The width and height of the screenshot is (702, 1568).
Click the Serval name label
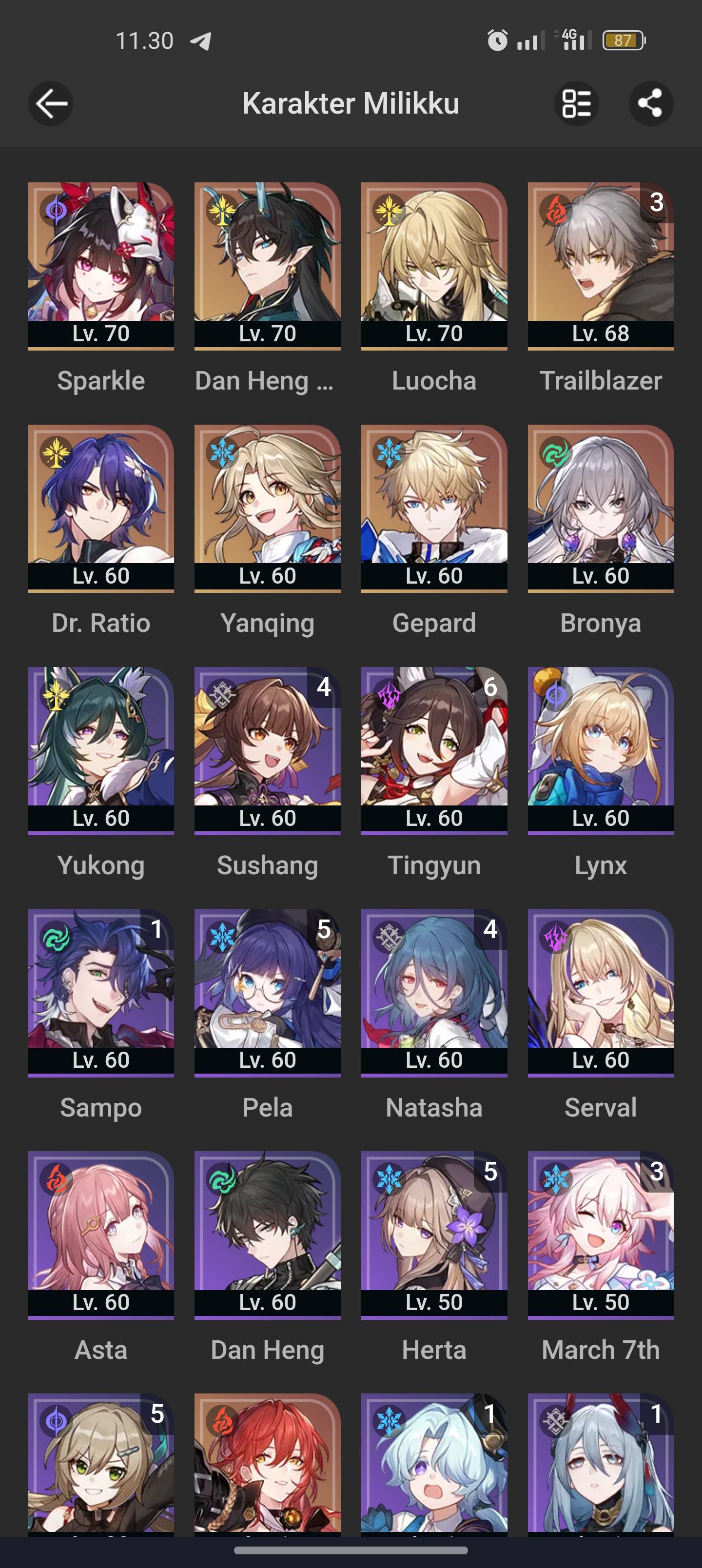click(x=600, y=1107)
